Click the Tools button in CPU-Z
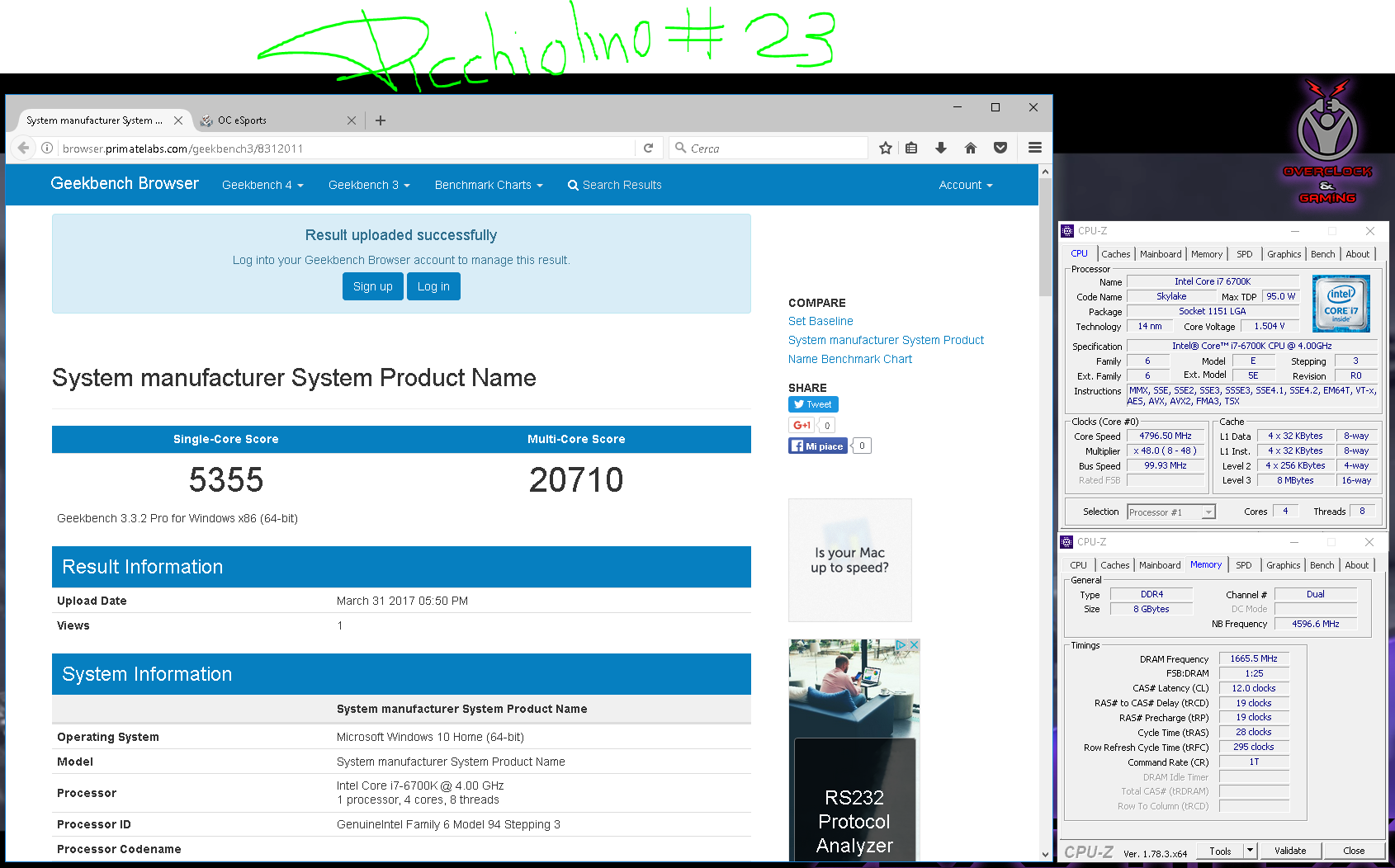Screen dimensions: 1395x868 click(1220, 851)
